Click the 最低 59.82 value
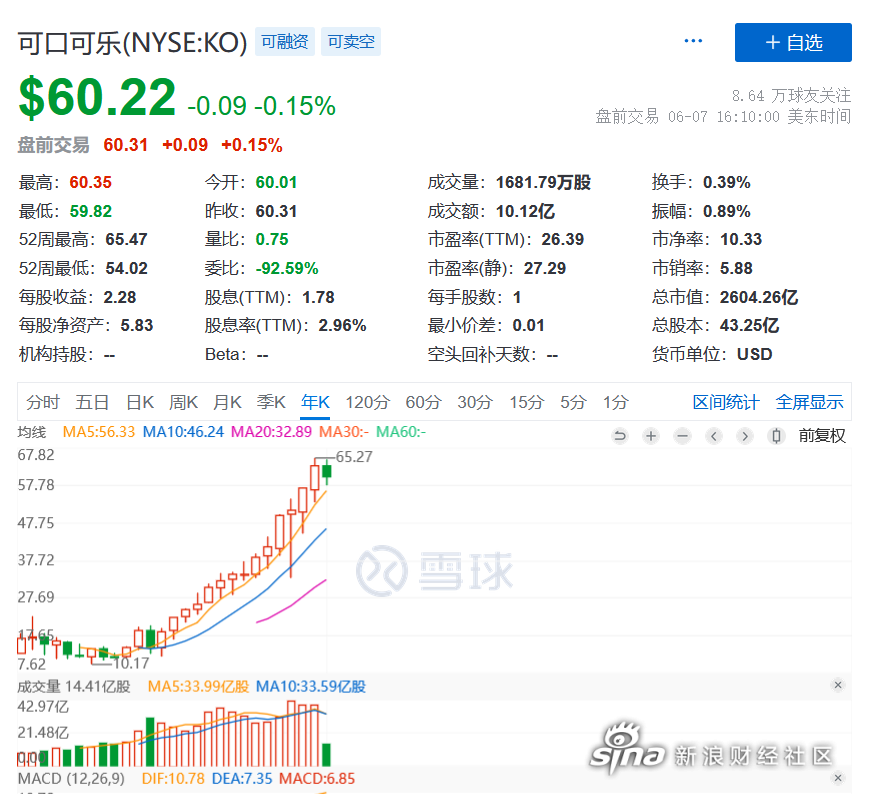Viewport: 871px width, 794px height. 91,211
